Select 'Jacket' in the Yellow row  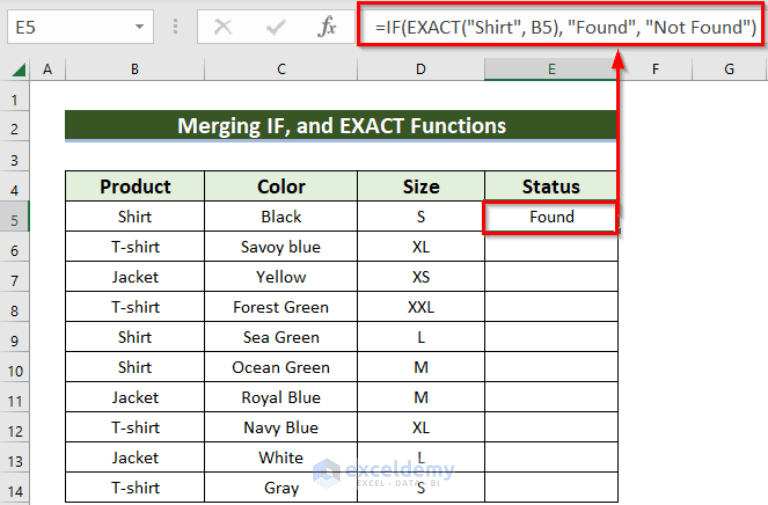(x=135, y=277)
